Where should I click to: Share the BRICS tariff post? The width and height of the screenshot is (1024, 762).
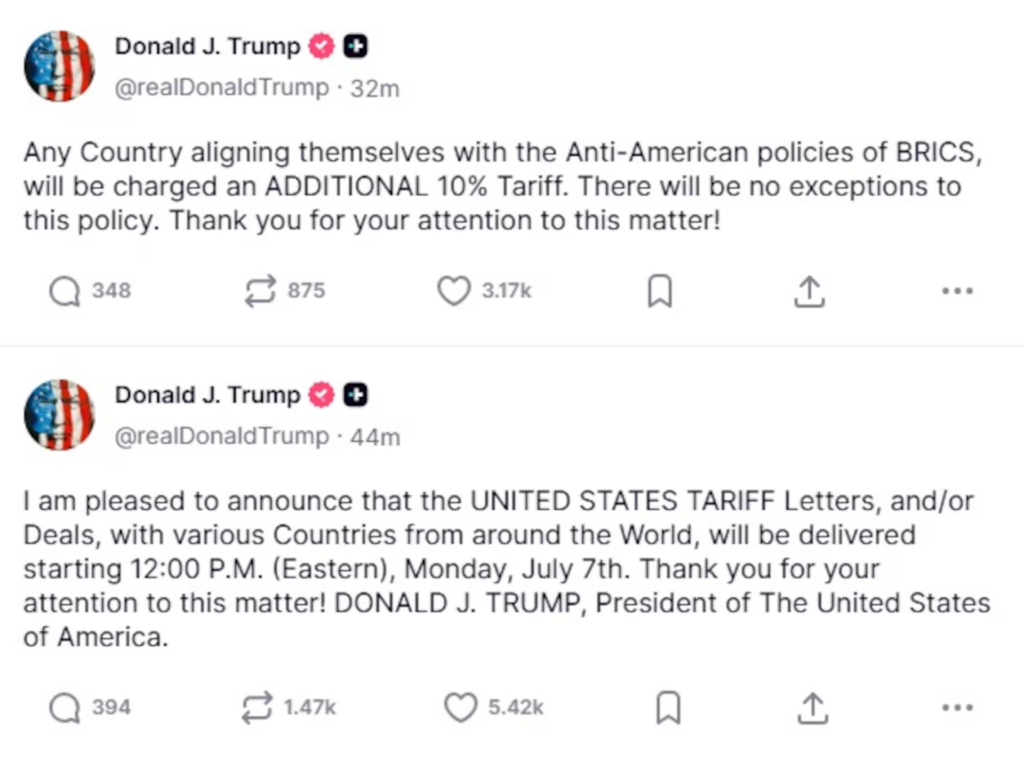[808, 291]
